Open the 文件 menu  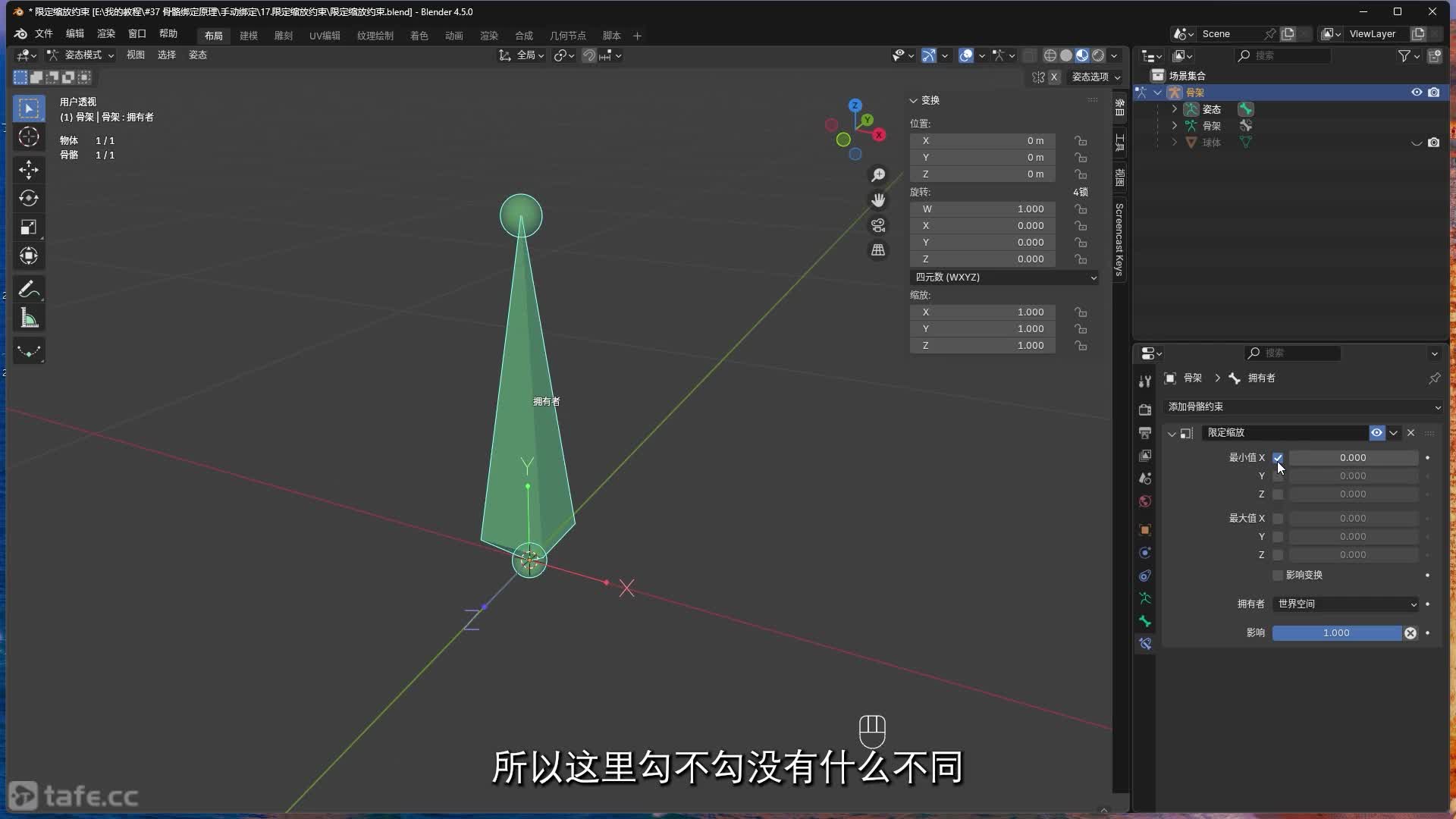point(44,34)
